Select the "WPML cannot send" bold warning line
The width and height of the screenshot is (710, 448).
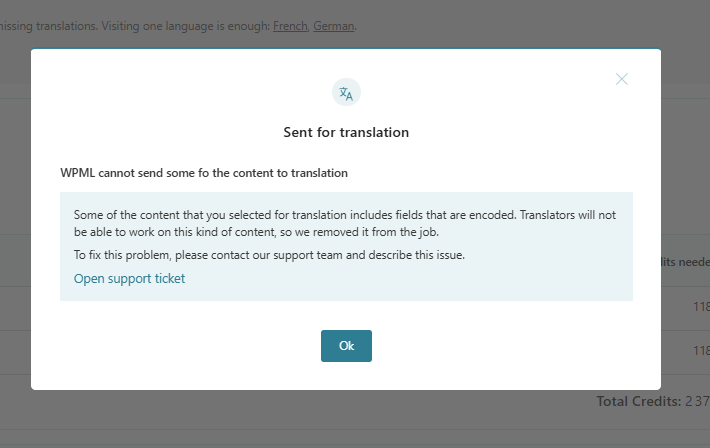click(x=204, y=173)
